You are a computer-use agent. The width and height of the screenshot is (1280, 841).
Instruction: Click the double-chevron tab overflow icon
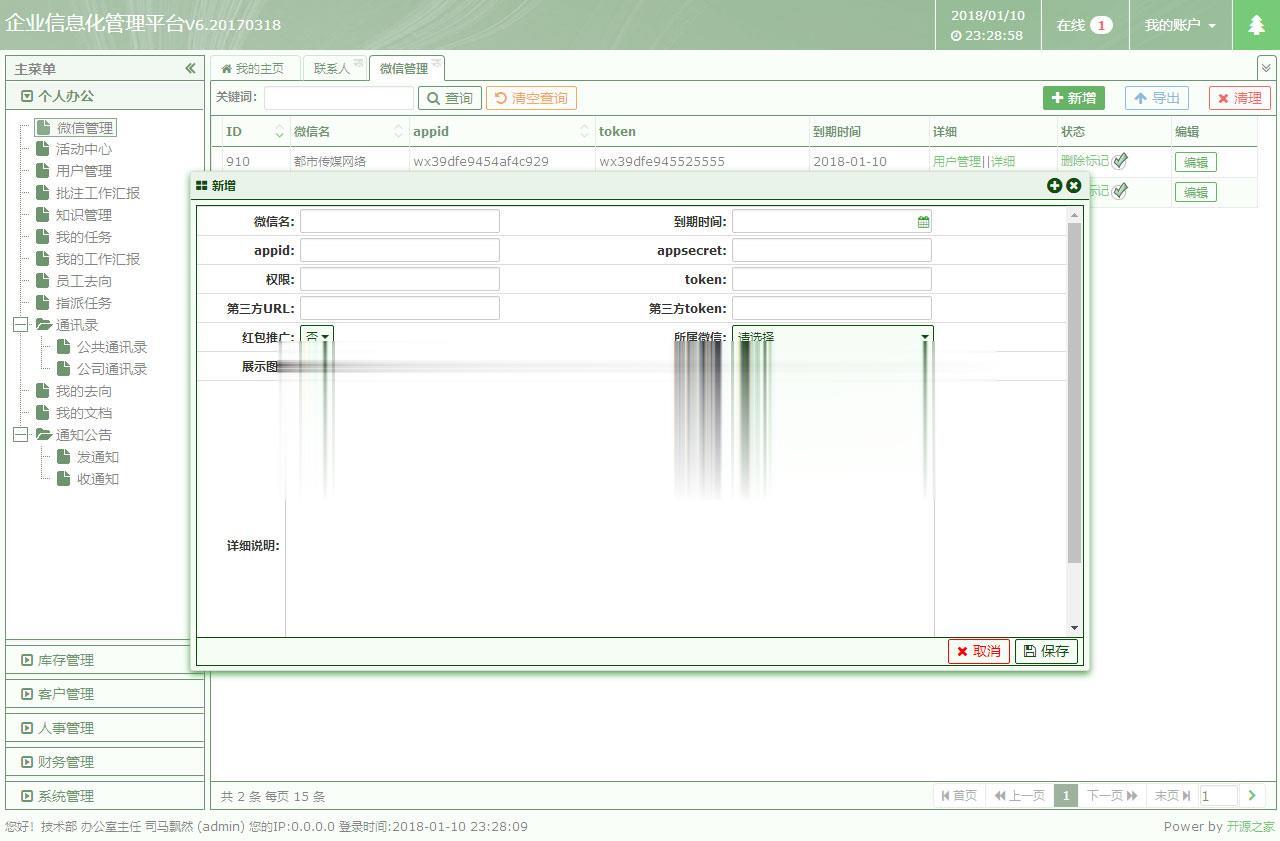1266,68
